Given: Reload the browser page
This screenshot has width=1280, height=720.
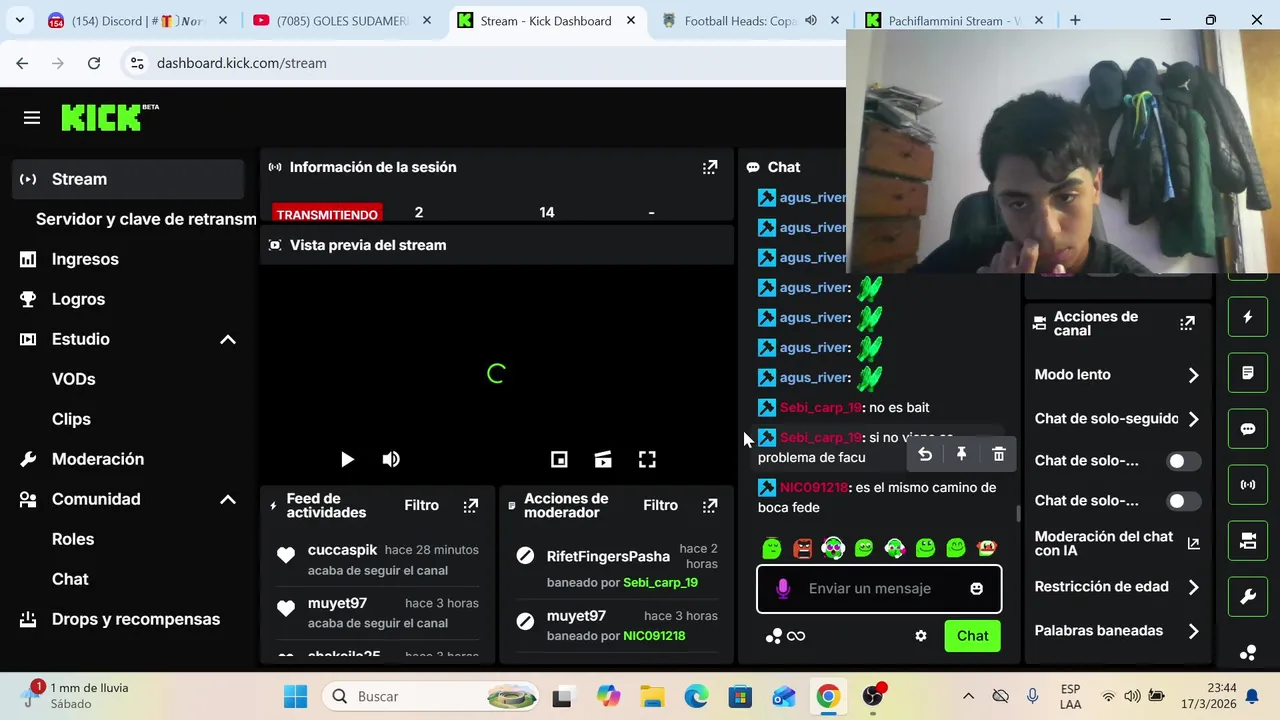Looking at the screenshot, I should coord(94,63).
